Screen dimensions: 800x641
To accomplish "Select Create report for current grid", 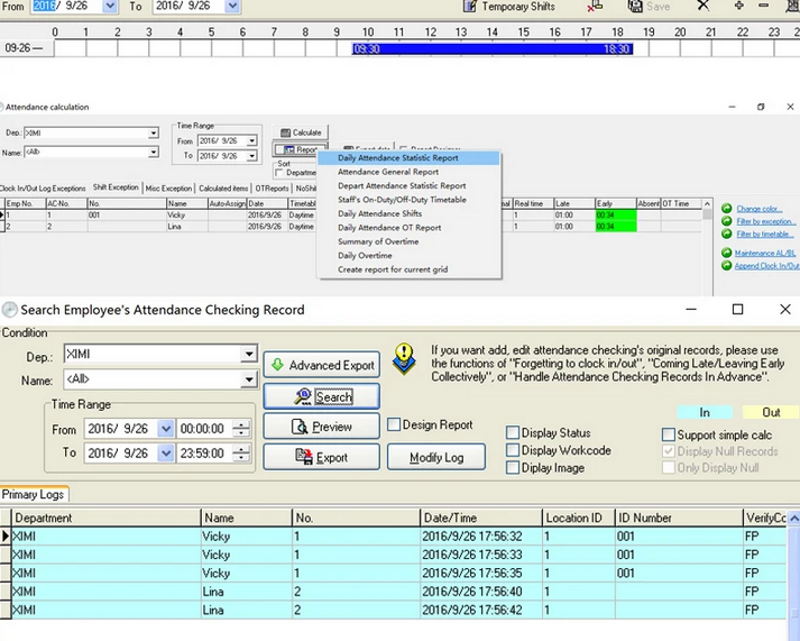I will pyautogui.click(x=408, y=269).
